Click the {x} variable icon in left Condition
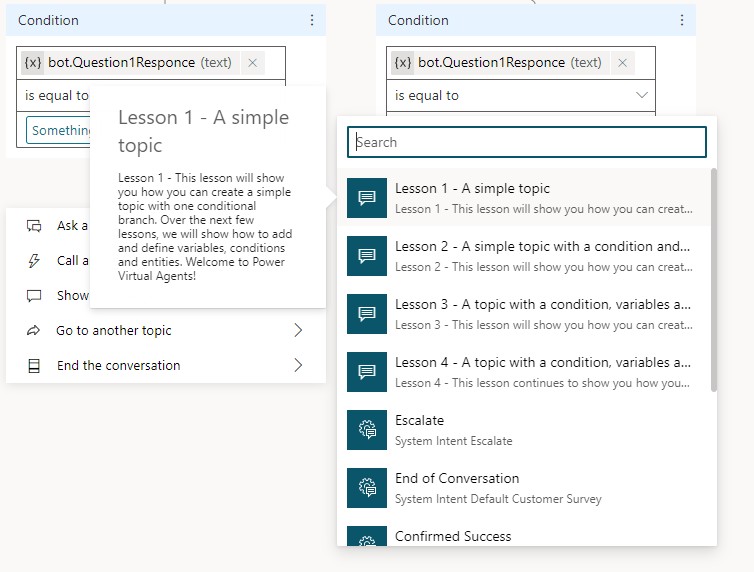The width and height of the screenshot is (754, 572). click(x=33, y=63)
